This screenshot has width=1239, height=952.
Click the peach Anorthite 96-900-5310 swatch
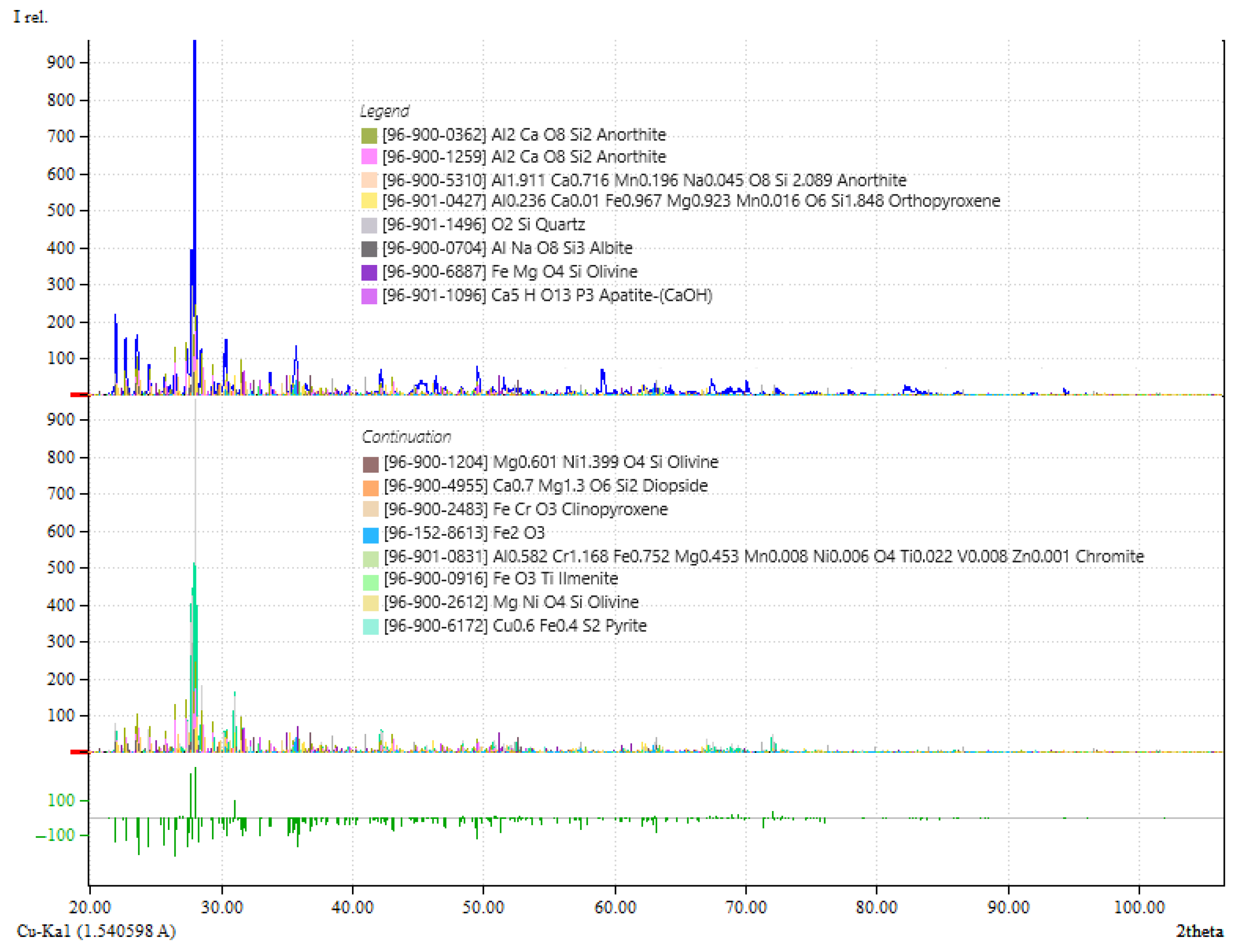click(369, 180)
